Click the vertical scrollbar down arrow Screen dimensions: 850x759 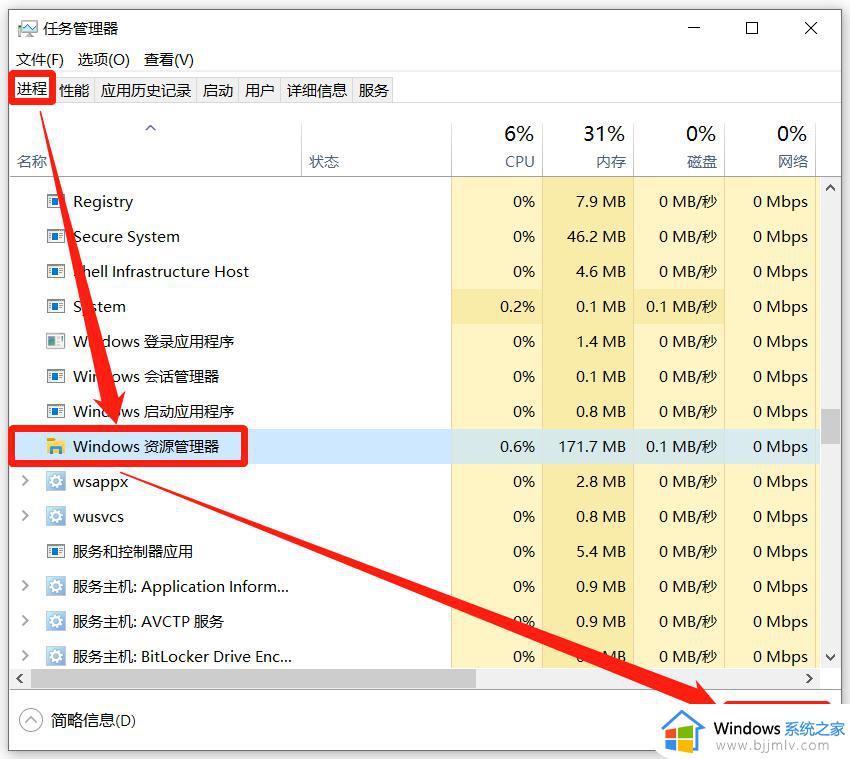click(x=830, y=657)
